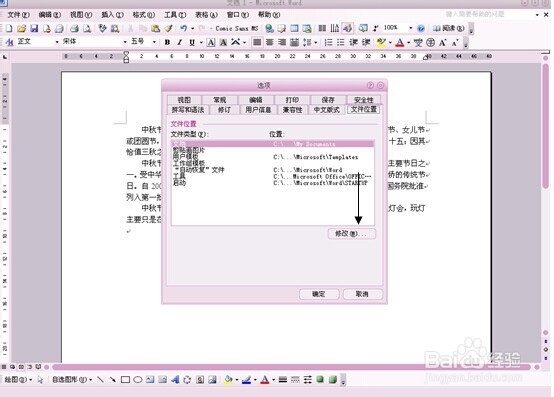
Task: Apply the text highlight pen
Action: [x=381, y=42]
